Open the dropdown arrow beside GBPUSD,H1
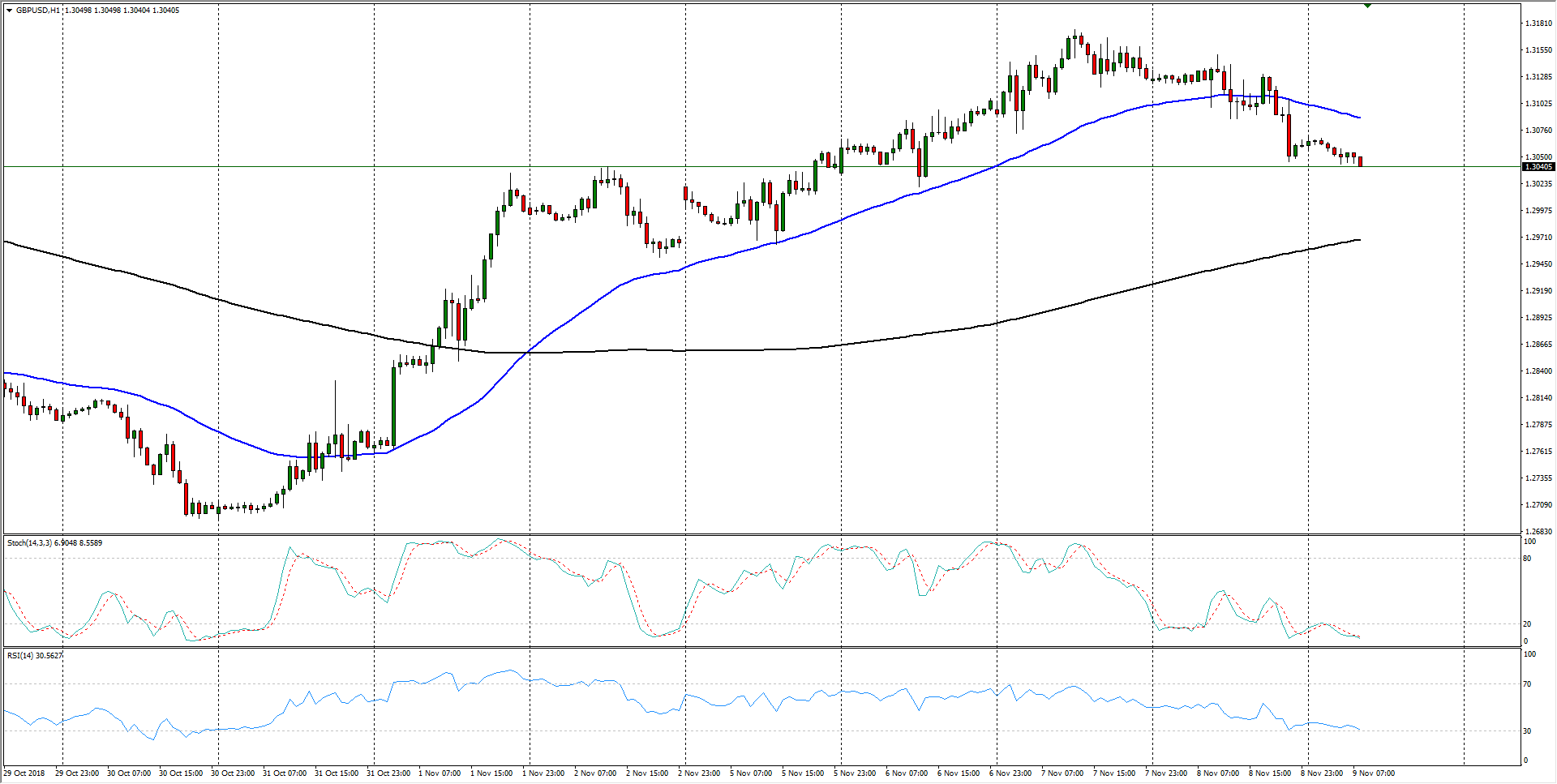This screenshot has height=784, width=1557. coord(9,11)
